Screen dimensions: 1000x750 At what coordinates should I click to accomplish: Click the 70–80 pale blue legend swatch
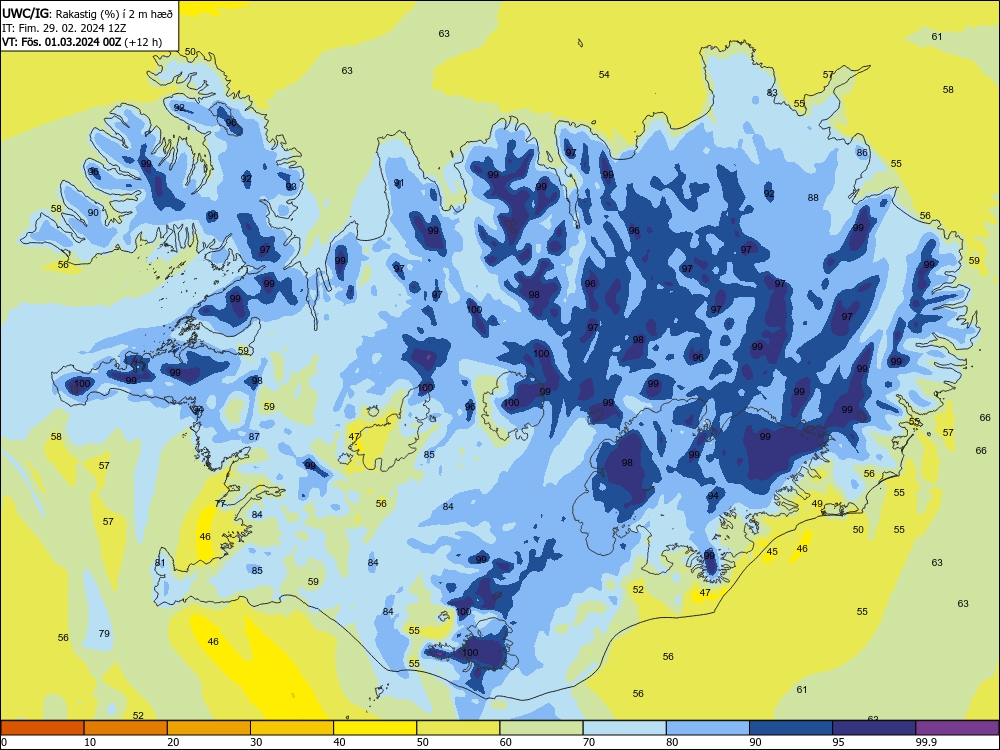point(624,728)
